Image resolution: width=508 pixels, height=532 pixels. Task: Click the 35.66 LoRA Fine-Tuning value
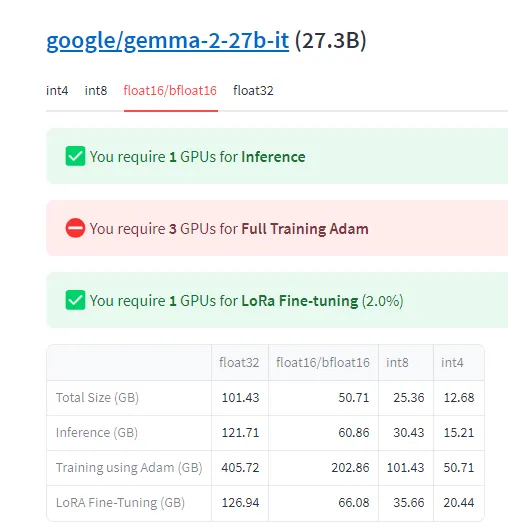pyautogui.click(x=409, y=502)
